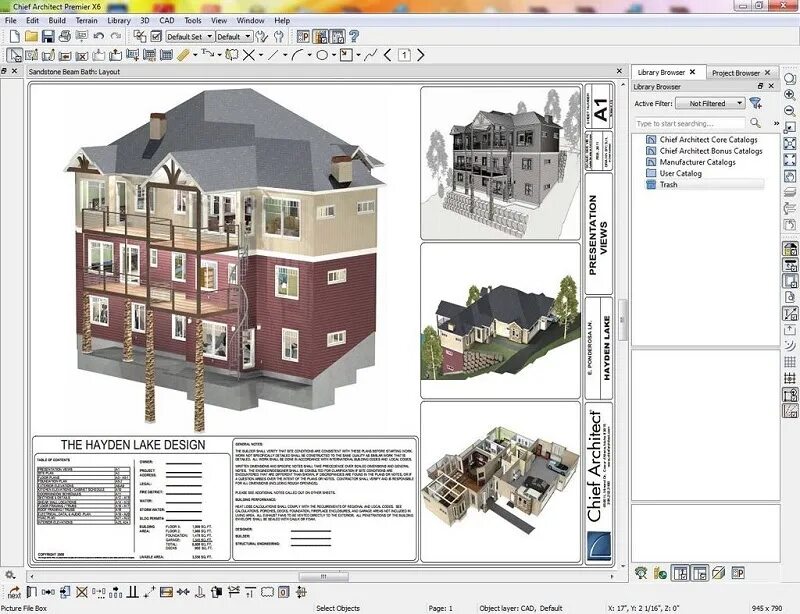Open the Active Filter Not Filtered dropdown

point(709,103)
